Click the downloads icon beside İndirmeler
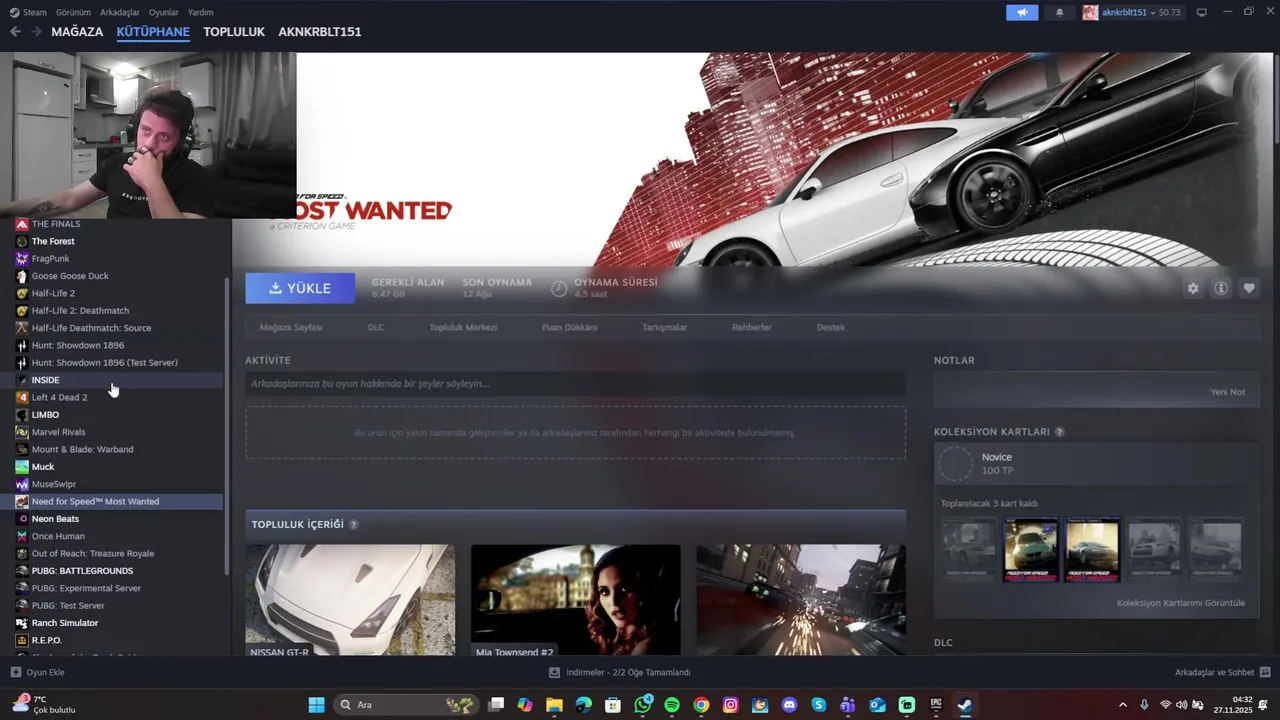Screen dimensions: 1280x720 tap(554, 672)
